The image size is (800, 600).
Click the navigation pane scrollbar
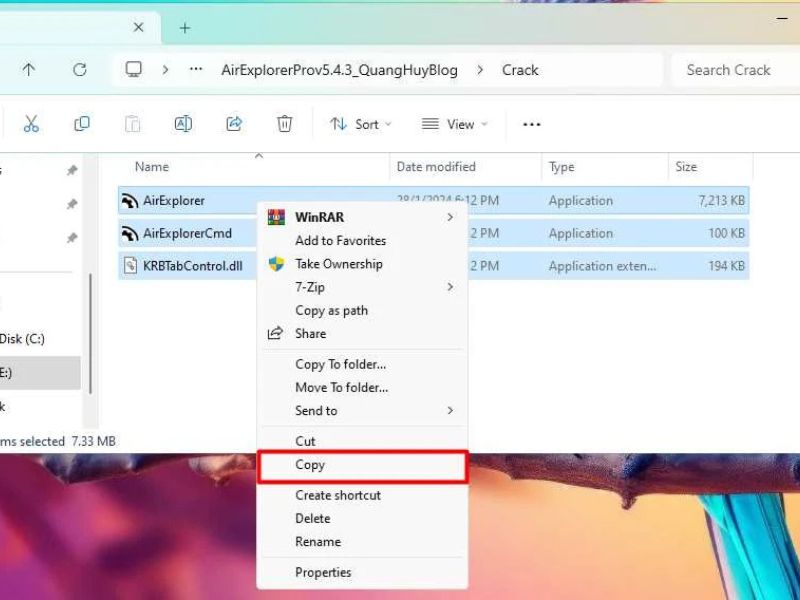pyautogui.click(x=90, y=334)
